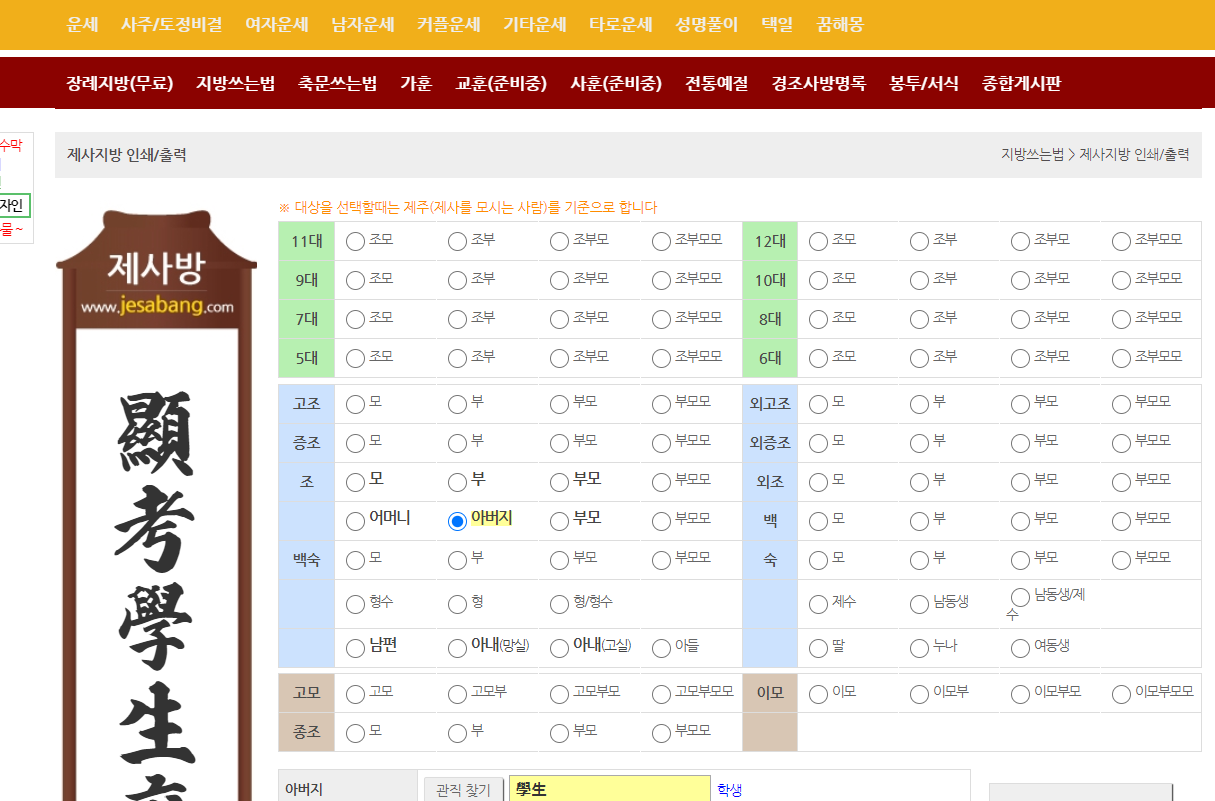Viewport: 1215px width, 801px height.
Task: Select 조부모모 radio in 12대 row
Action: [1121, 241]
